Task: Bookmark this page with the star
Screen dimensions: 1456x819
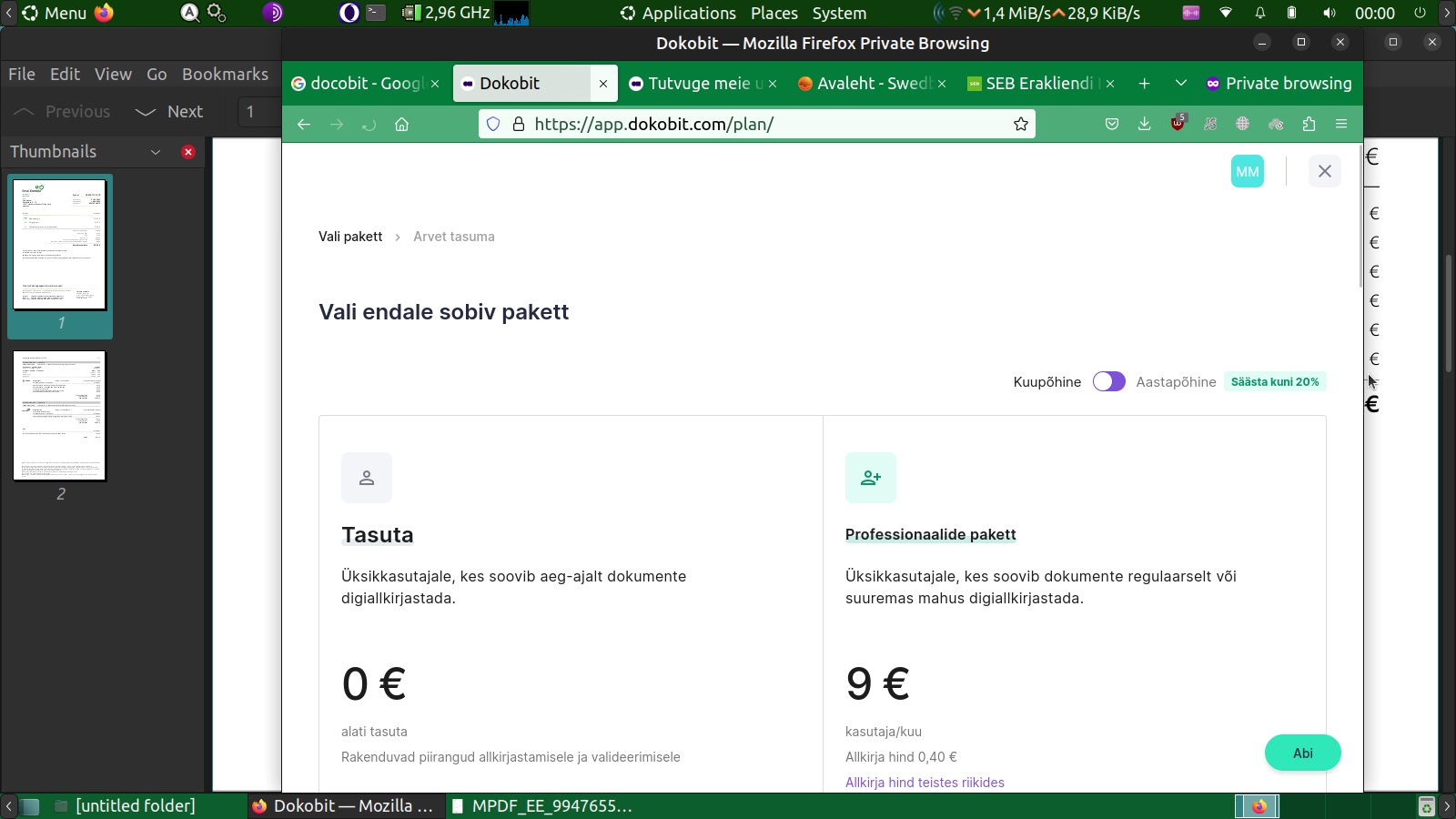Action: click(x=1021, y=124)
